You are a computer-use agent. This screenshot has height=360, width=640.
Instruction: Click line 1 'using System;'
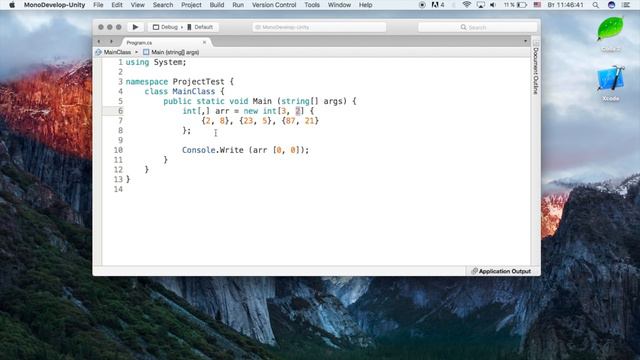click(156, 62)
